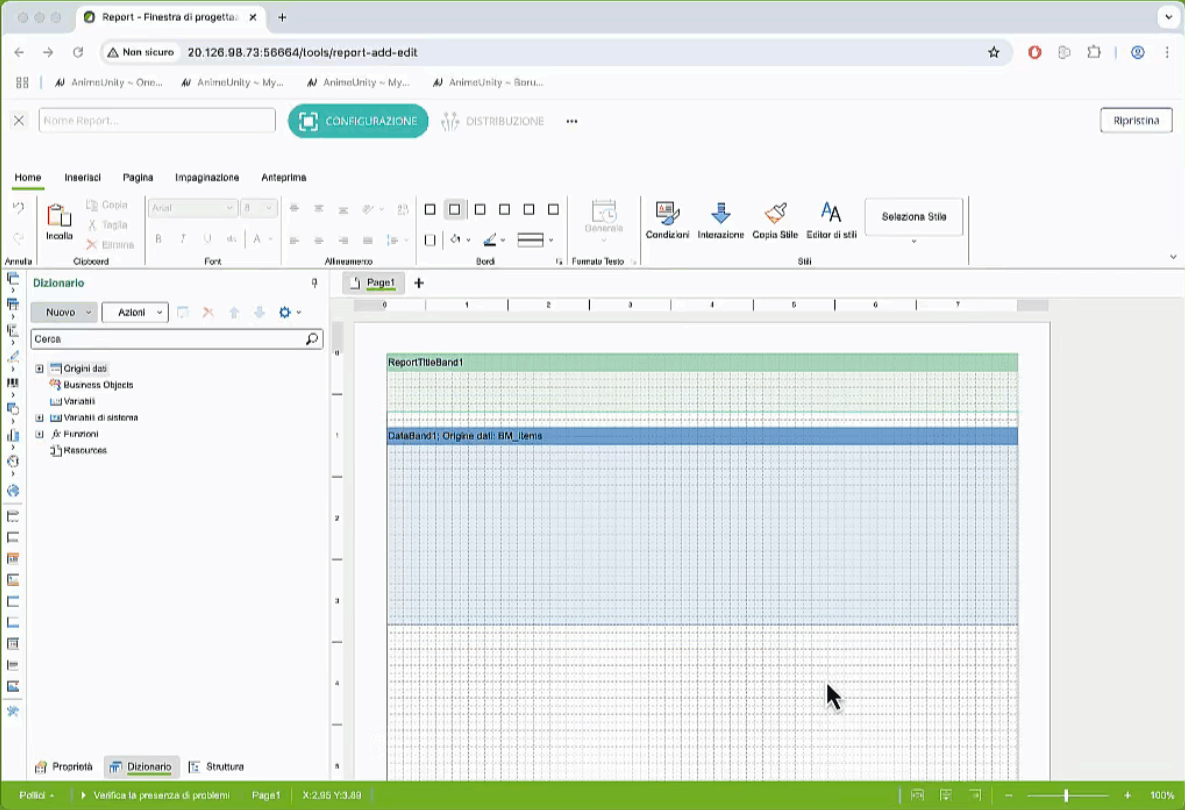Toggle Italic formatting
The height and width of the screenshot is (810, 1185).
pos(183,239)
